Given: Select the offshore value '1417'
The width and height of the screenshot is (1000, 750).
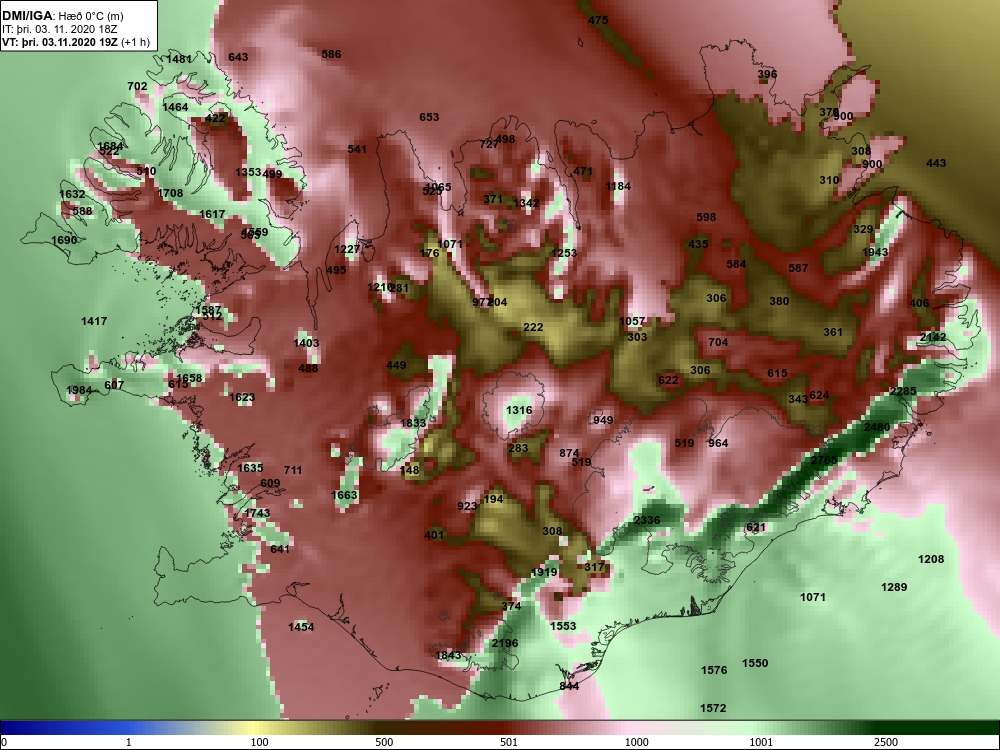Looking at the screenshot, I should point(94,321).
